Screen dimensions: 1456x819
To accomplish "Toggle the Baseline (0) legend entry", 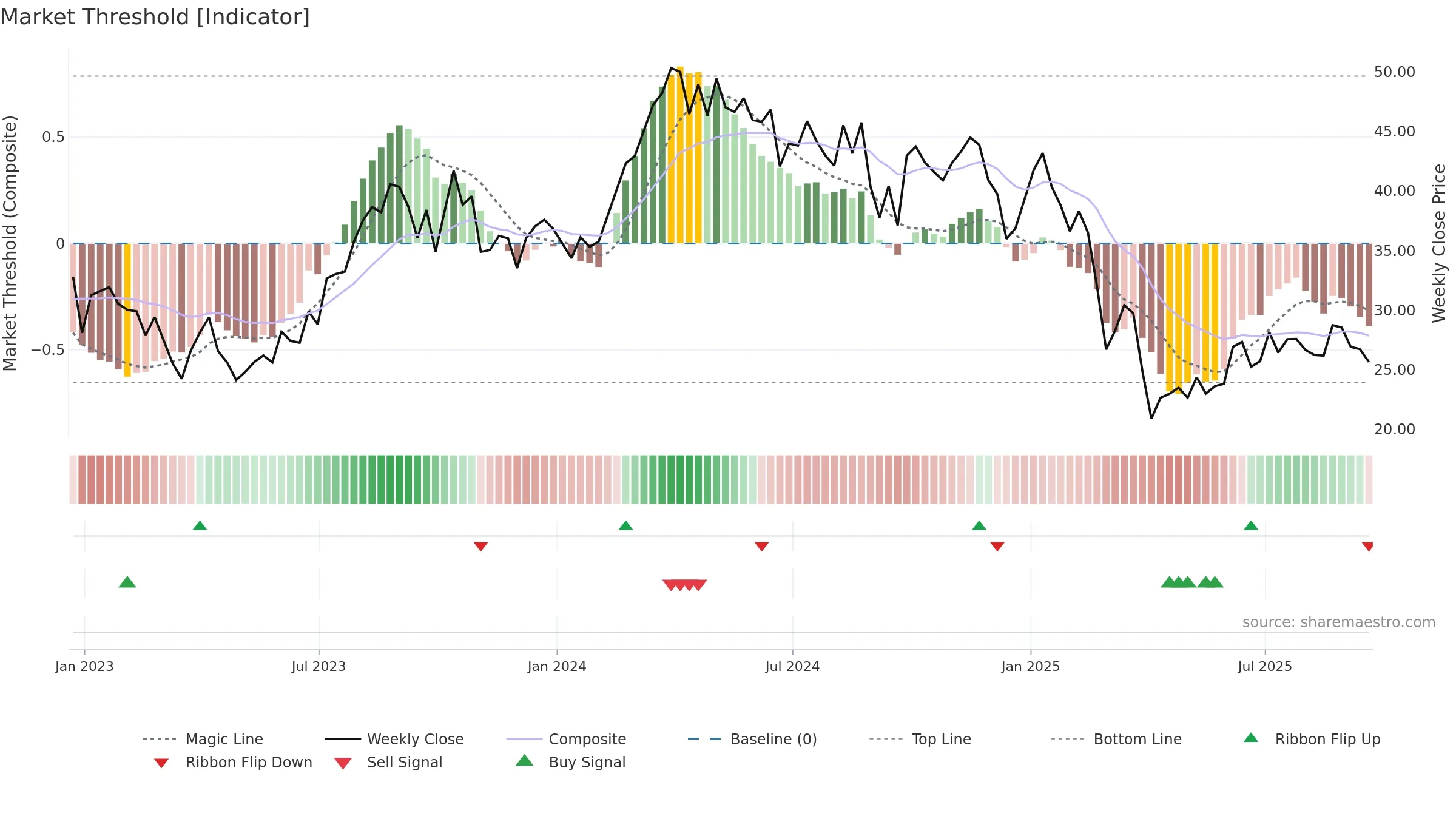I will coord(752,739).
